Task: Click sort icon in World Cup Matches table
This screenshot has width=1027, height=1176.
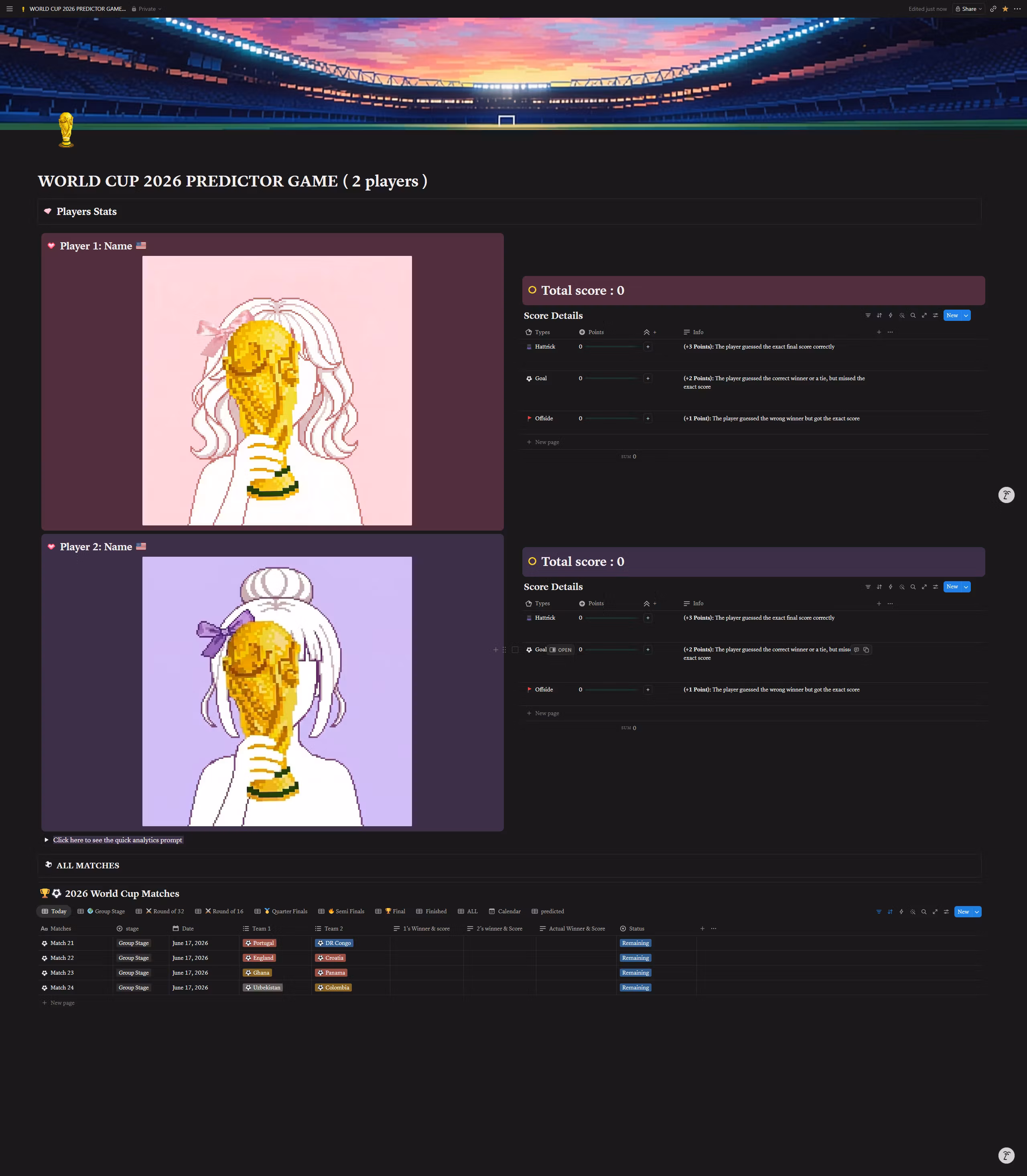Action: pos(890,911)
